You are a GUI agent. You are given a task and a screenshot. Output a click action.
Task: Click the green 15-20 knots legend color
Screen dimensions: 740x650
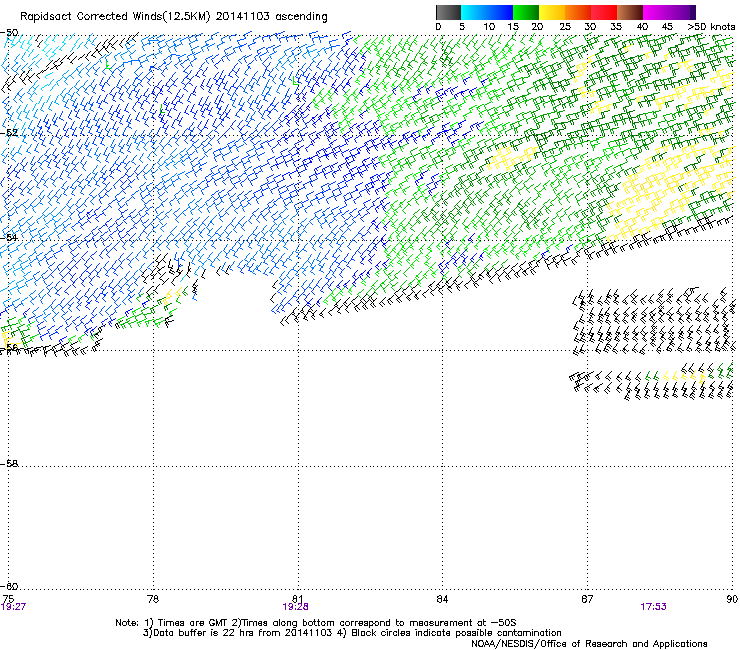click(526, 12)
